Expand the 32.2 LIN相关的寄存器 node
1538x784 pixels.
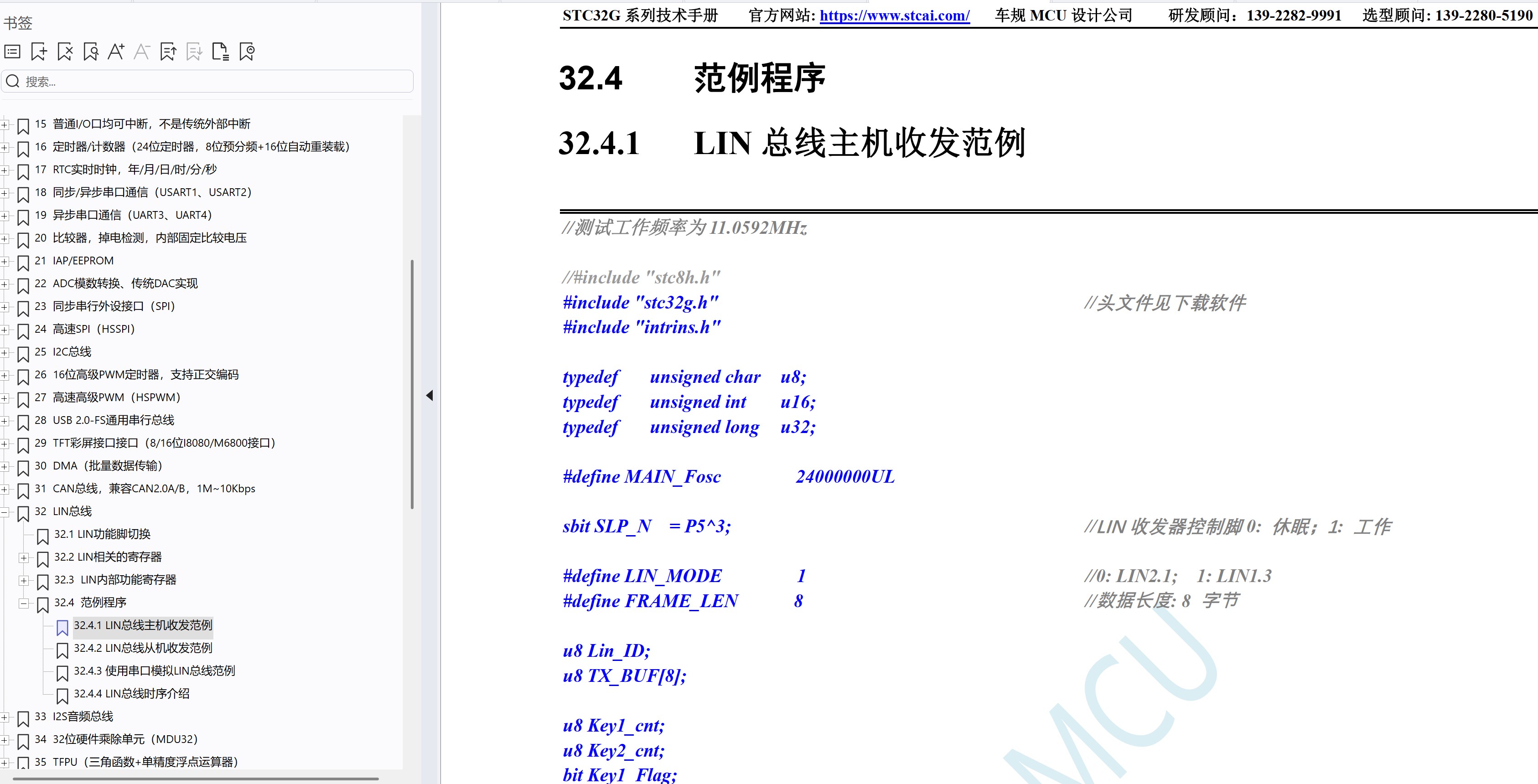click(x=24, y=558)
